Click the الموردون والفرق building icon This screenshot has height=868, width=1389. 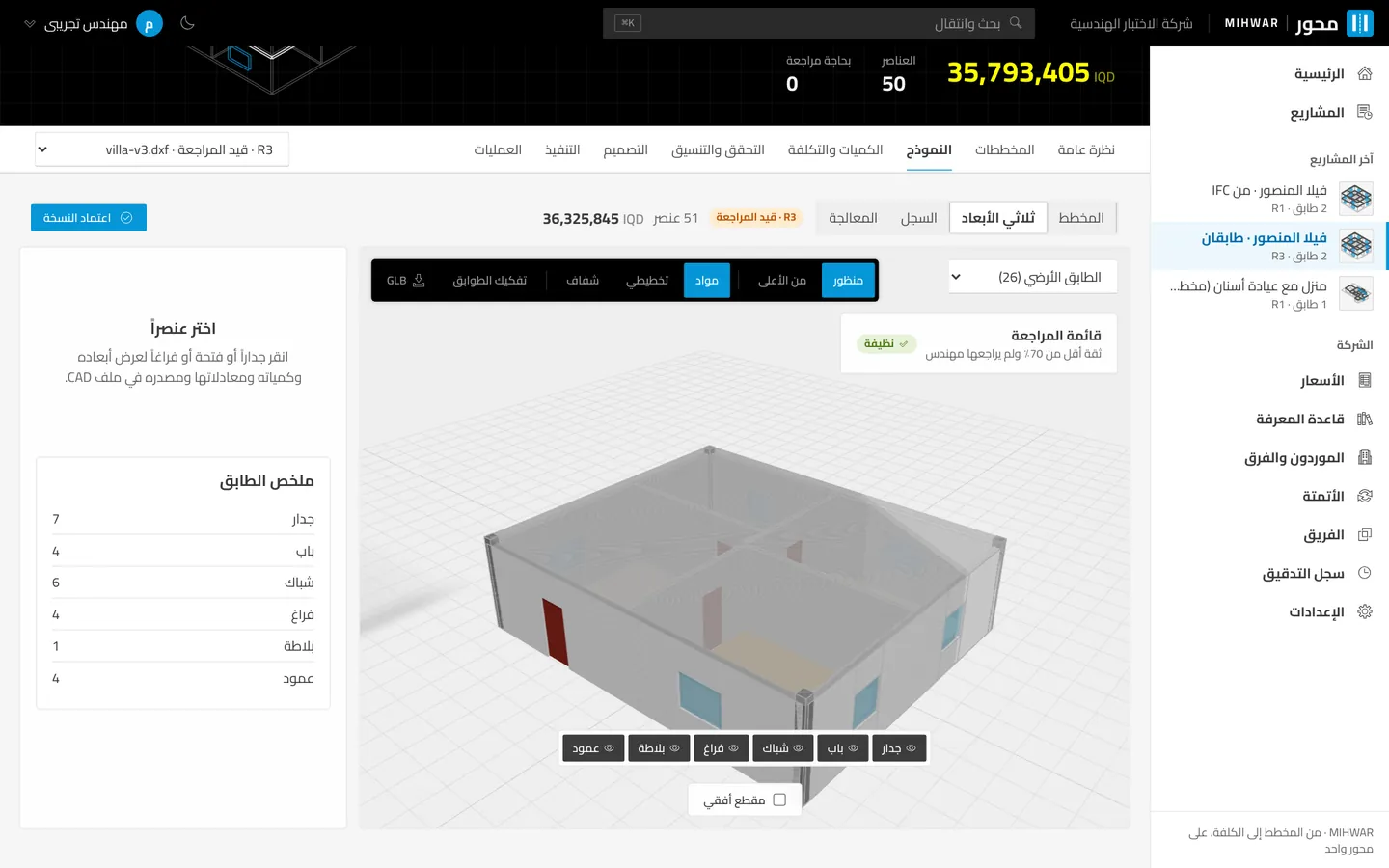pos(1364,457)
